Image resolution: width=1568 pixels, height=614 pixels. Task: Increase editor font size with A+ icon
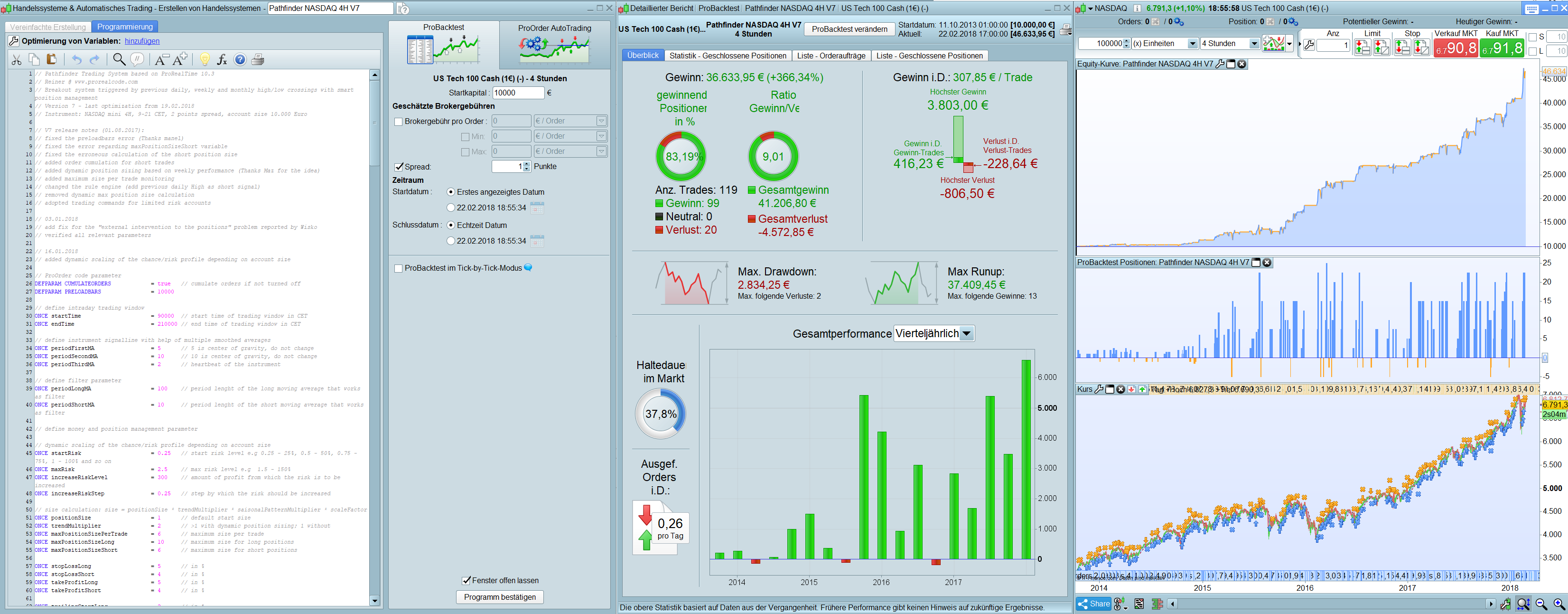[180, 60]
